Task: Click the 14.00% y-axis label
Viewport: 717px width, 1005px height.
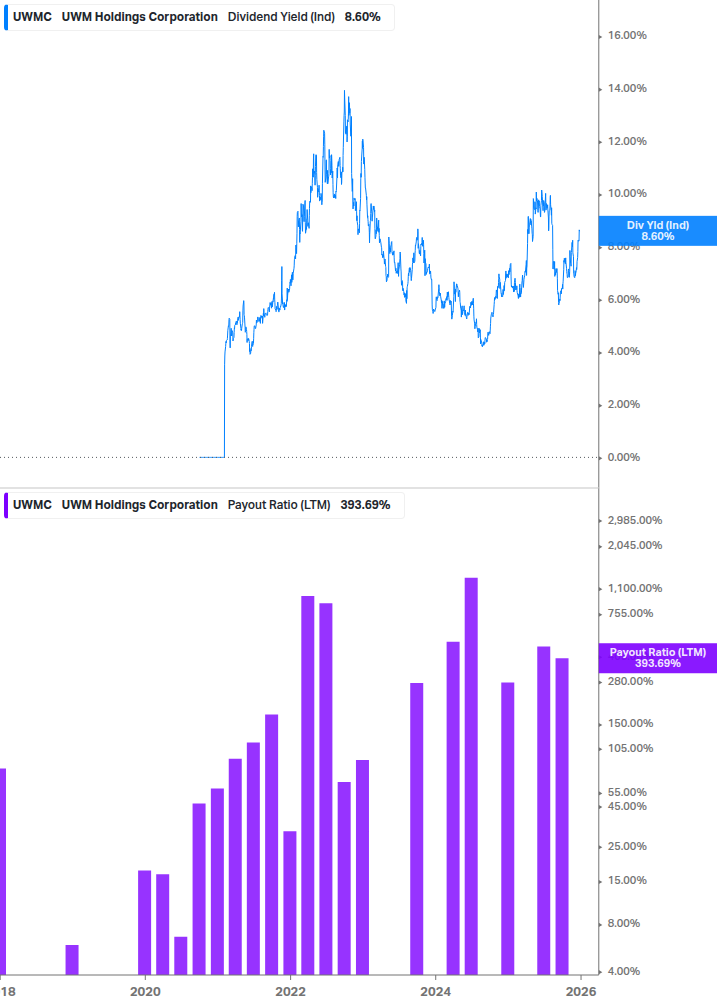Action: [x=627, y=88]
